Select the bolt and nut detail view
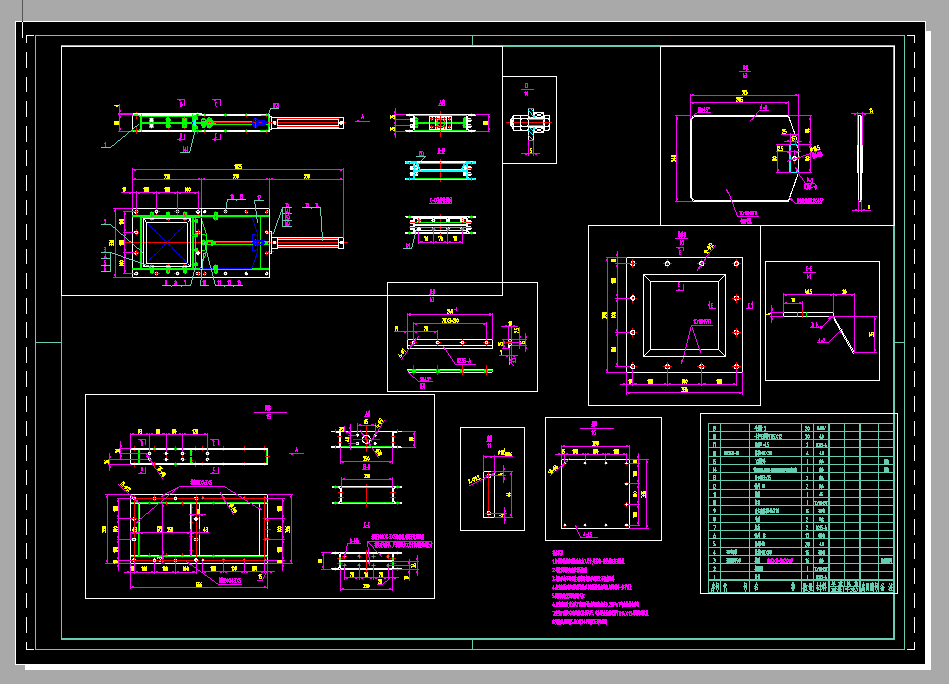The image size is (949, 684). point(530,123)
